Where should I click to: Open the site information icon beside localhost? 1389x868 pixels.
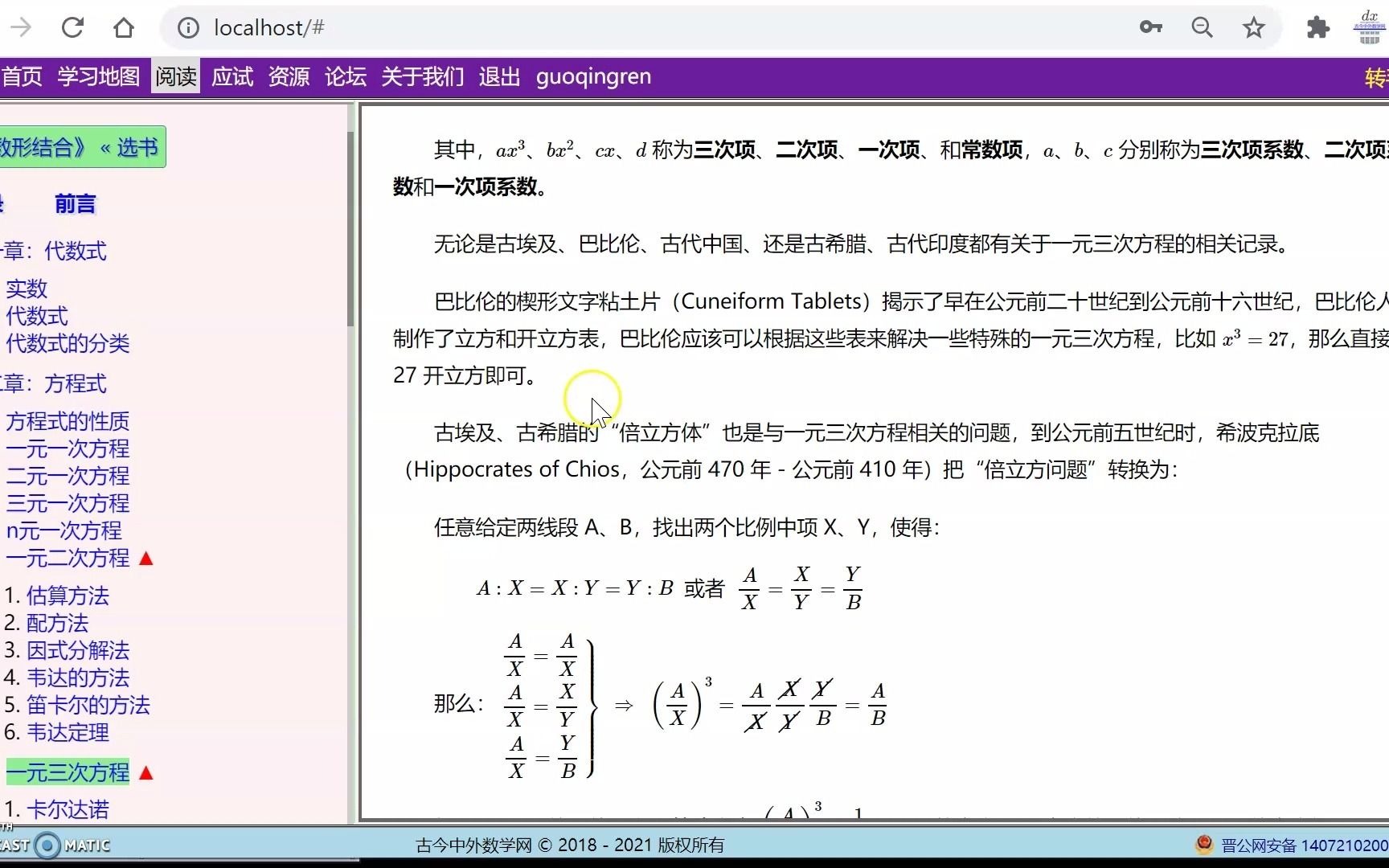(188, 28)
